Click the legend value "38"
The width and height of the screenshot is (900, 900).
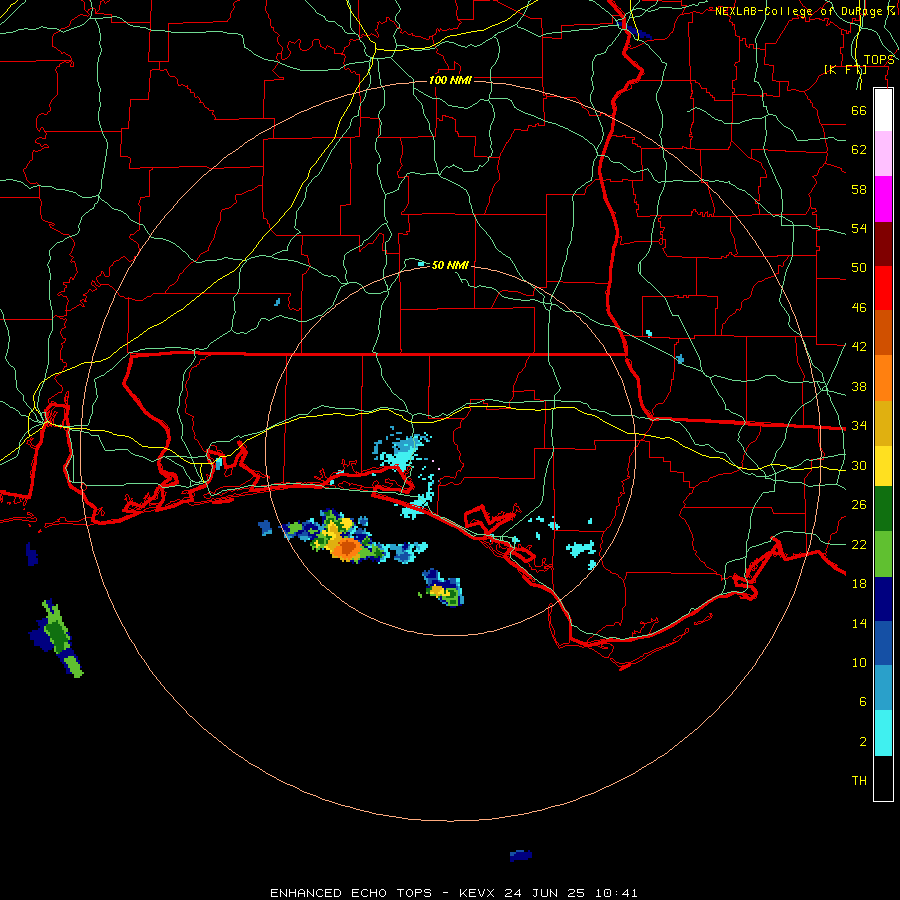(x=859, y=386)
